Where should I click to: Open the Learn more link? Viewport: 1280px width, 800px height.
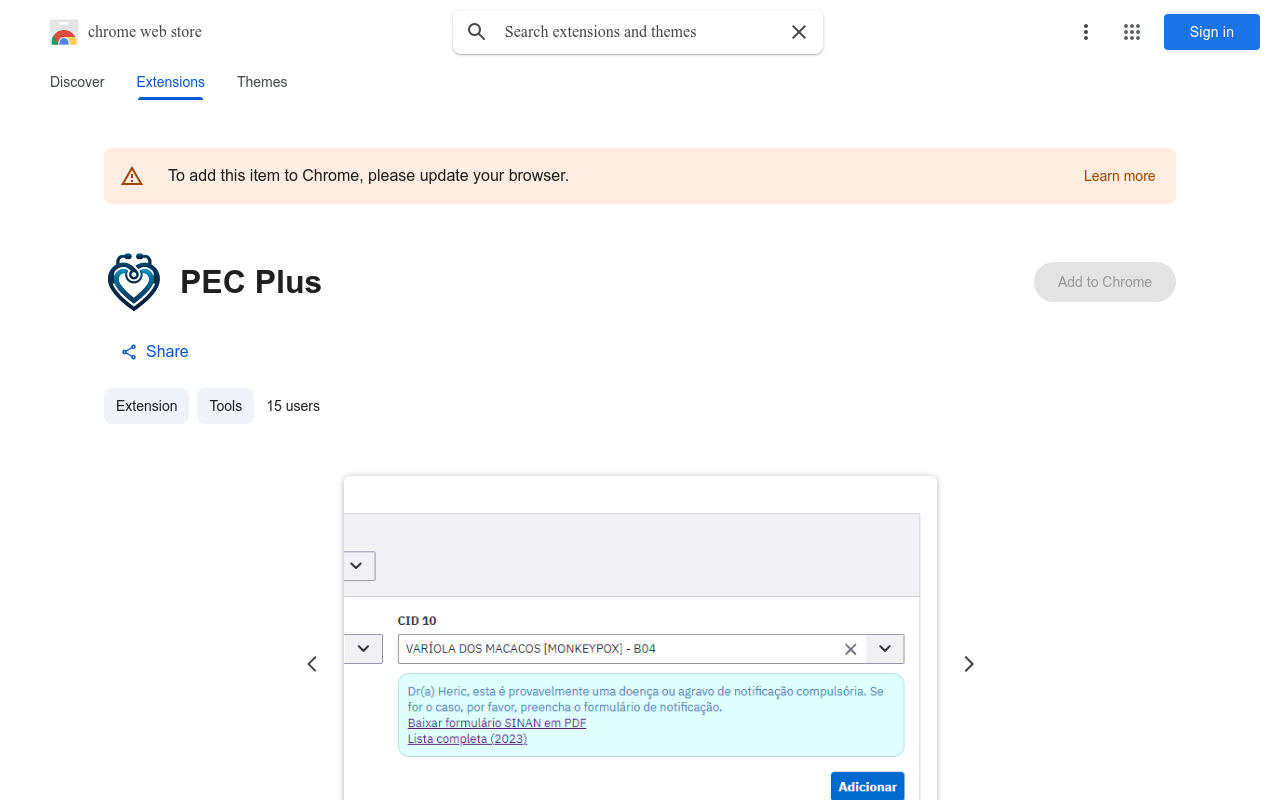[1119, 176]
